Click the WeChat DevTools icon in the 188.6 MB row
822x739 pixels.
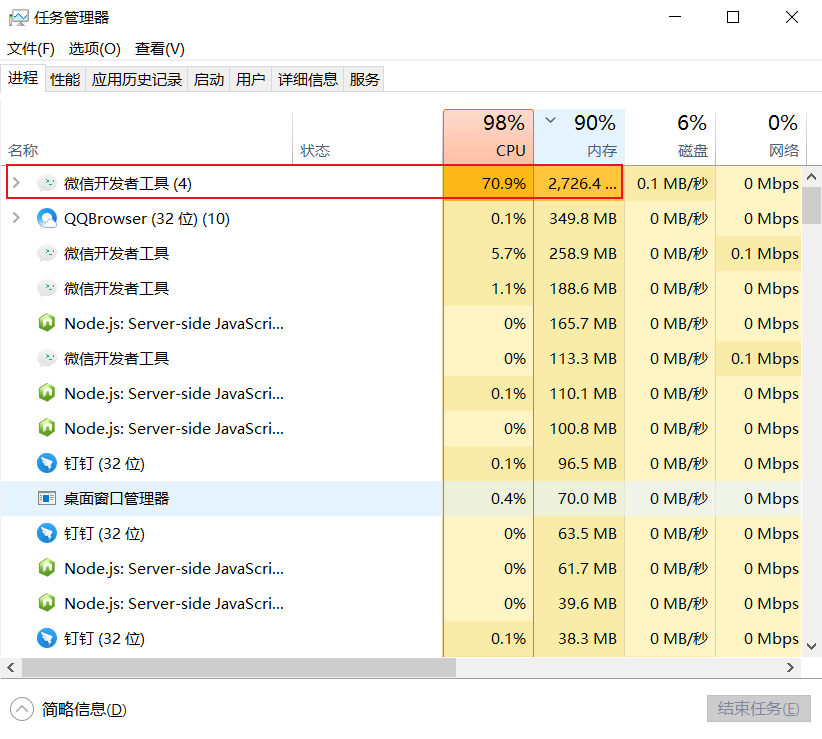point(47,288)
